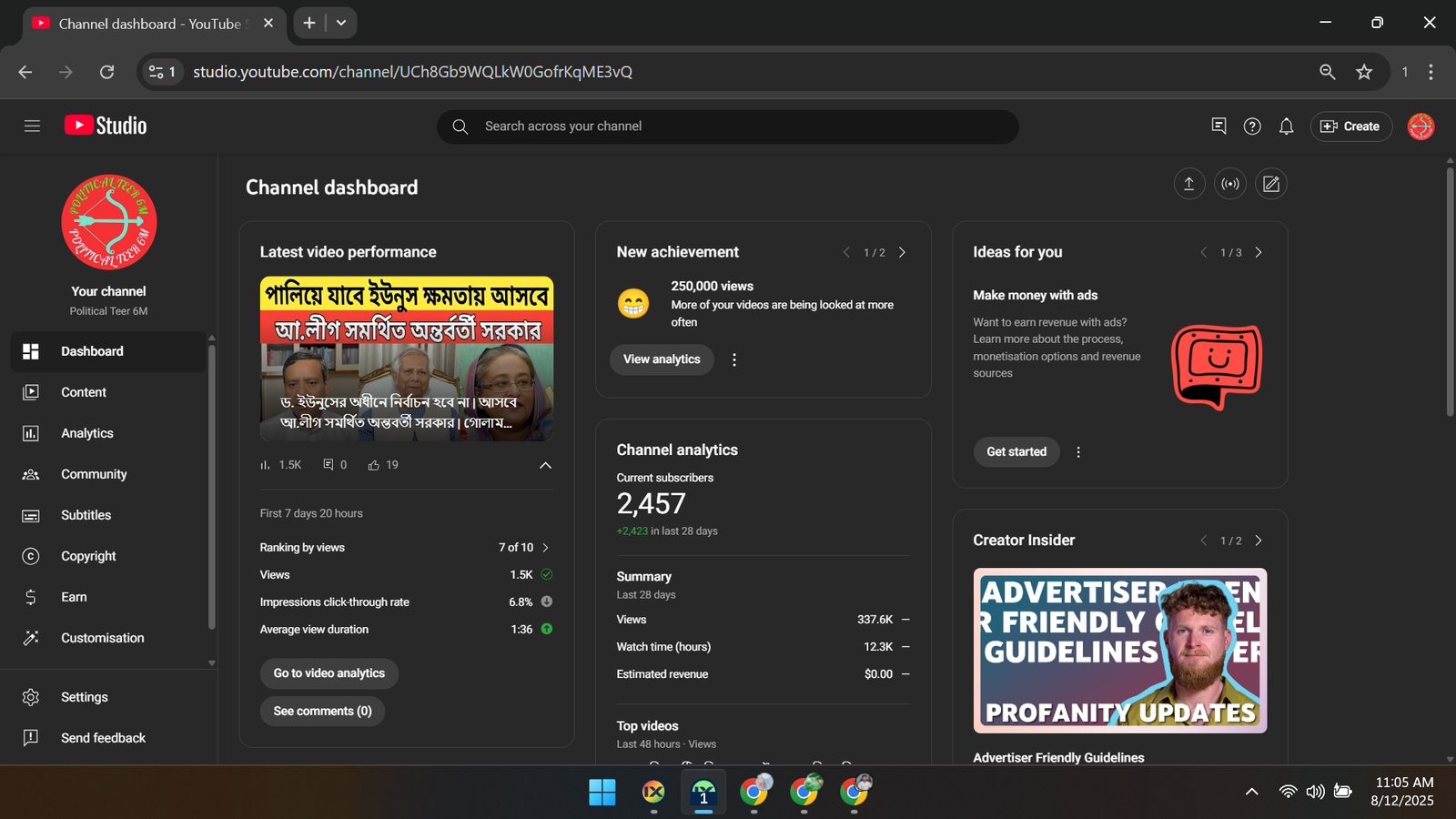The image size is (1456, 819).
Task: Click the Estimated revenue $0.00 value
Action: click(878, 674)
